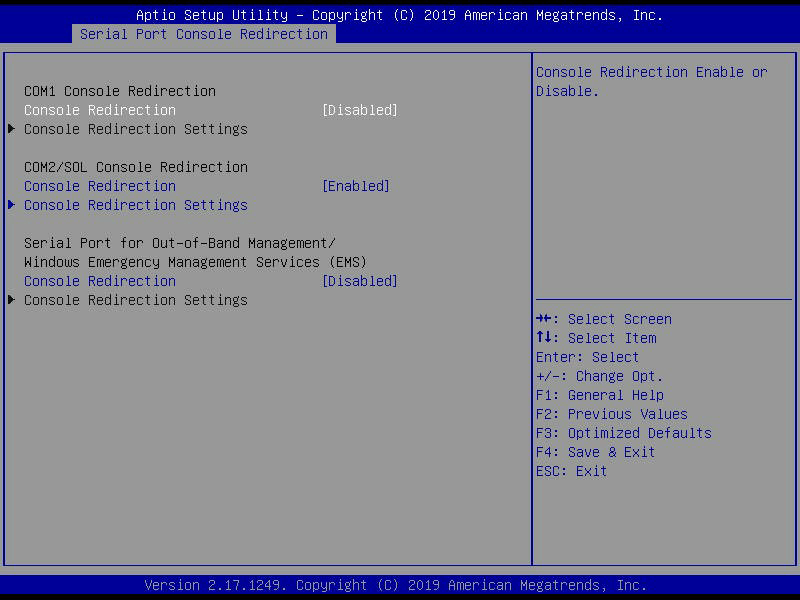Viewport: 800px width, 600px height.
Task: Click the COM1 Console Redirection heading
Action: click(x=120, y=91)
